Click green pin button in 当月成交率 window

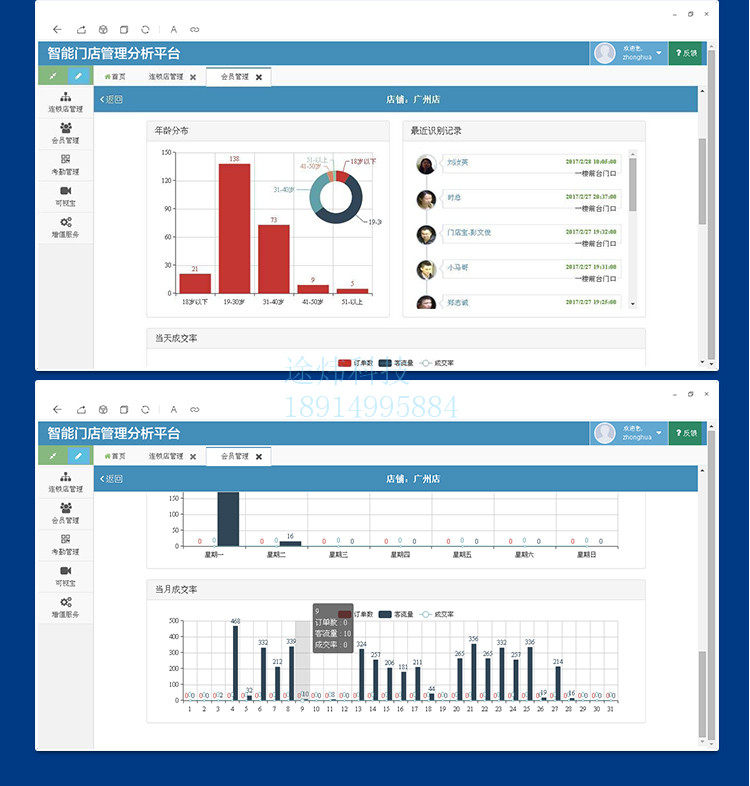pyautogui.click(x=52, y=456)
